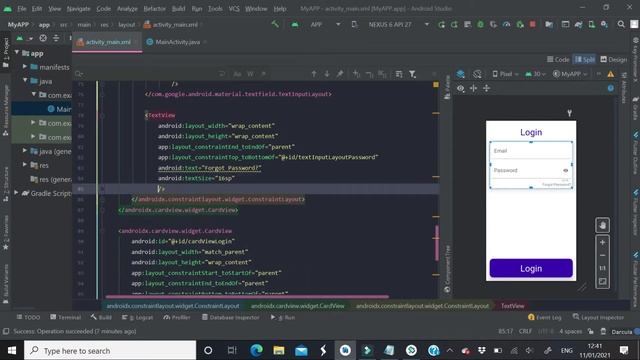Open the Logcat tool window
Screen dimensions: 640x360
click(138, 317)
